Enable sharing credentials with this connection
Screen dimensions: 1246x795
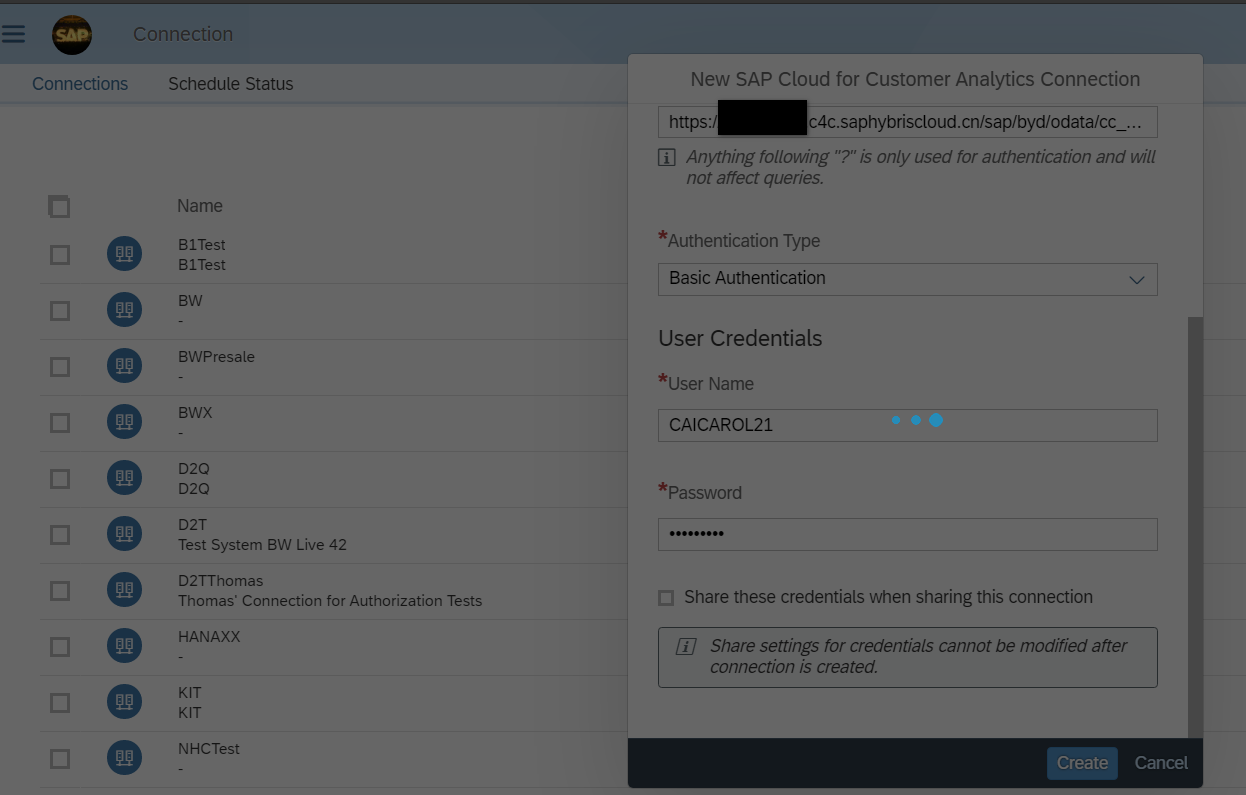point(666,598)
